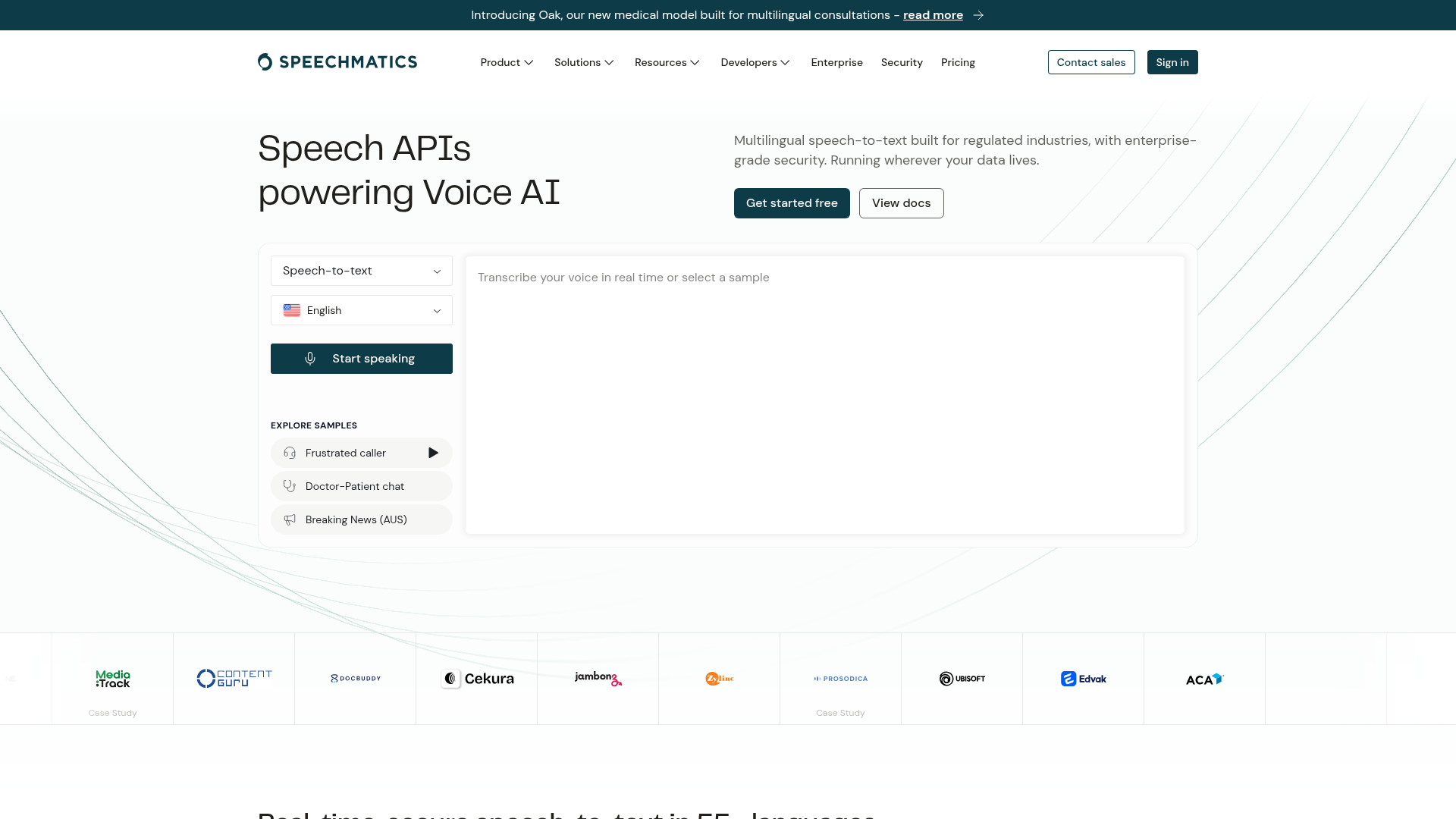The image size is (1456, 819).
Task: Click the Case Study label under Prosodica
Action: [840, 713]
